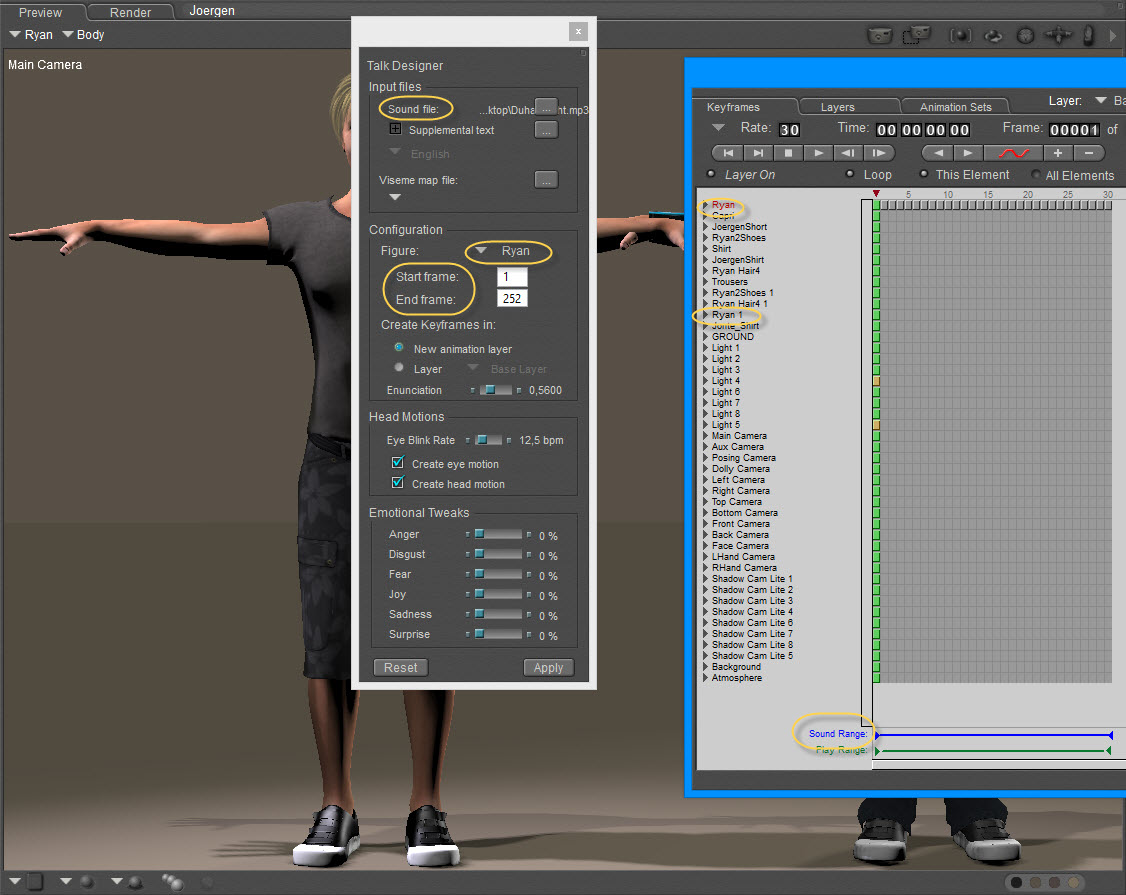The width and height of the screenshot is (1126, 895).
Task: Uncheck Create head motion
Action: click(398, 484)
